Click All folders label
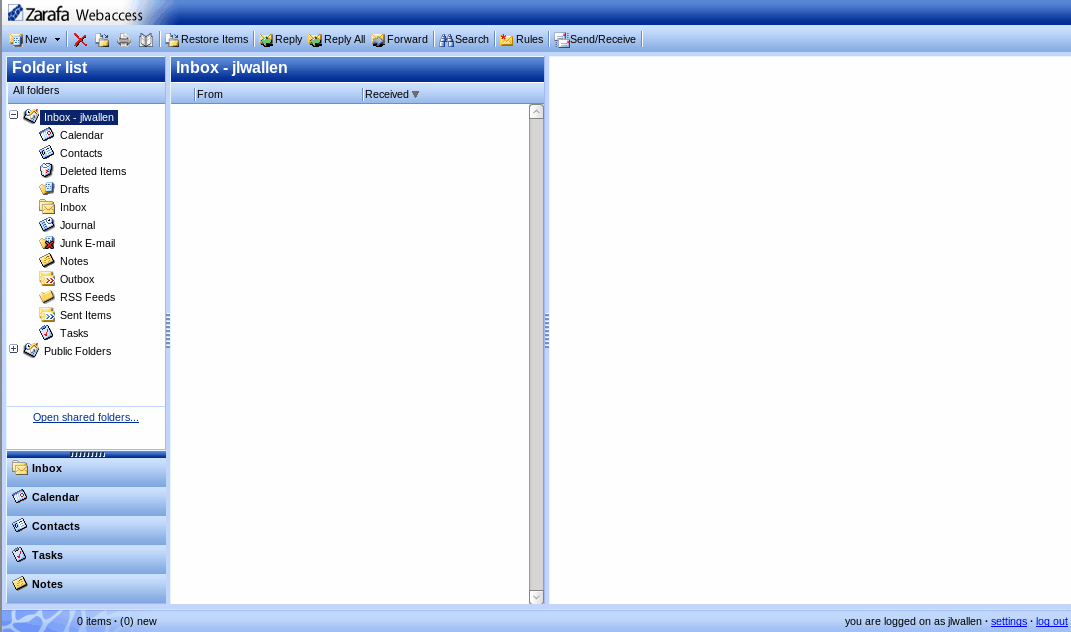 (x=36, y=90)
